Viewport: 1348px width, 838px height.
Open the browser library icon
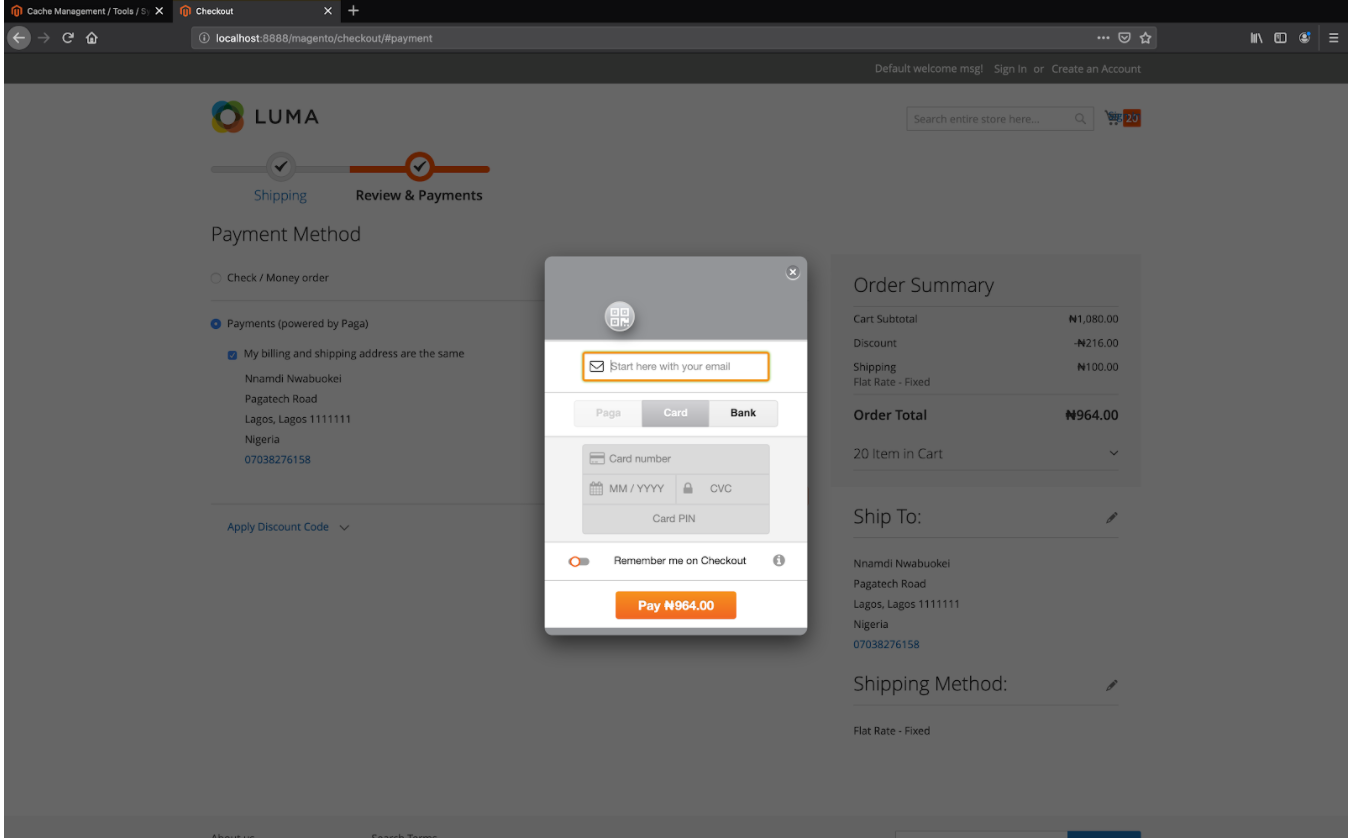[1256, 38]
